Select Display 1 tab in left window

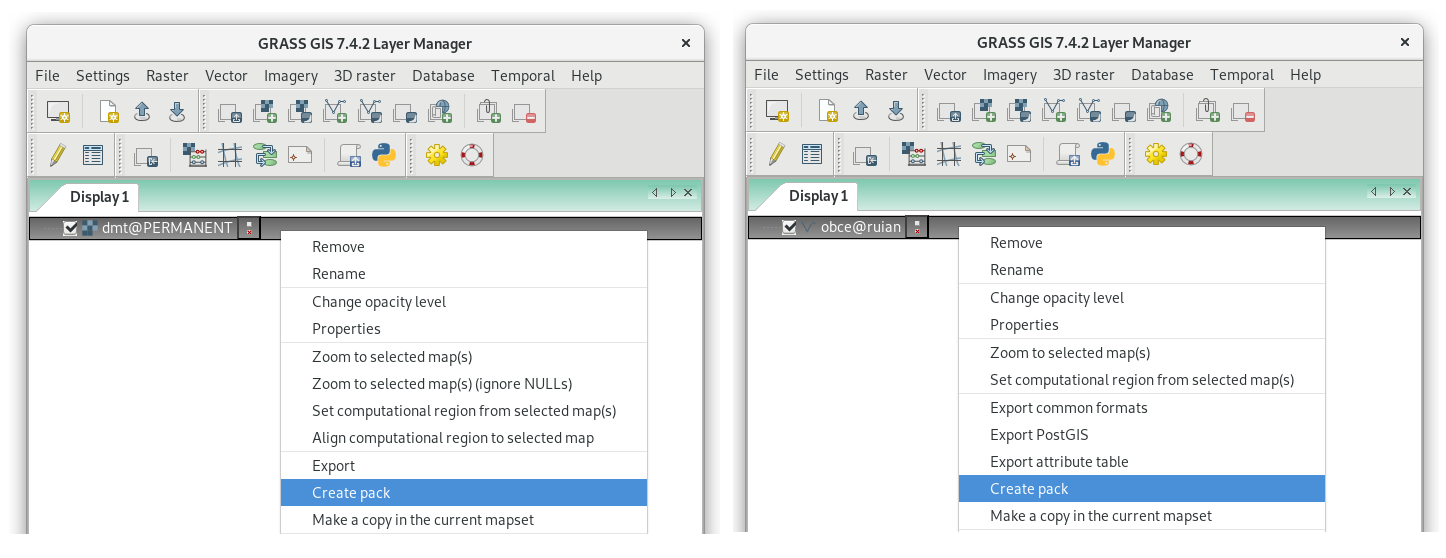[99, 197]
